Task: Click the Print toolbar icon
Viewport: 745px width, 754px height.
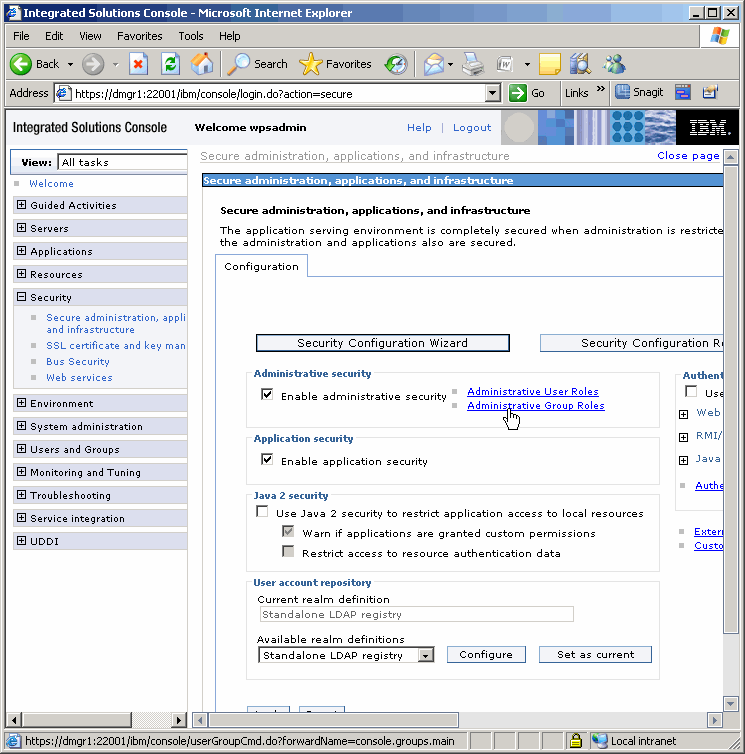Action: point(473,64)
